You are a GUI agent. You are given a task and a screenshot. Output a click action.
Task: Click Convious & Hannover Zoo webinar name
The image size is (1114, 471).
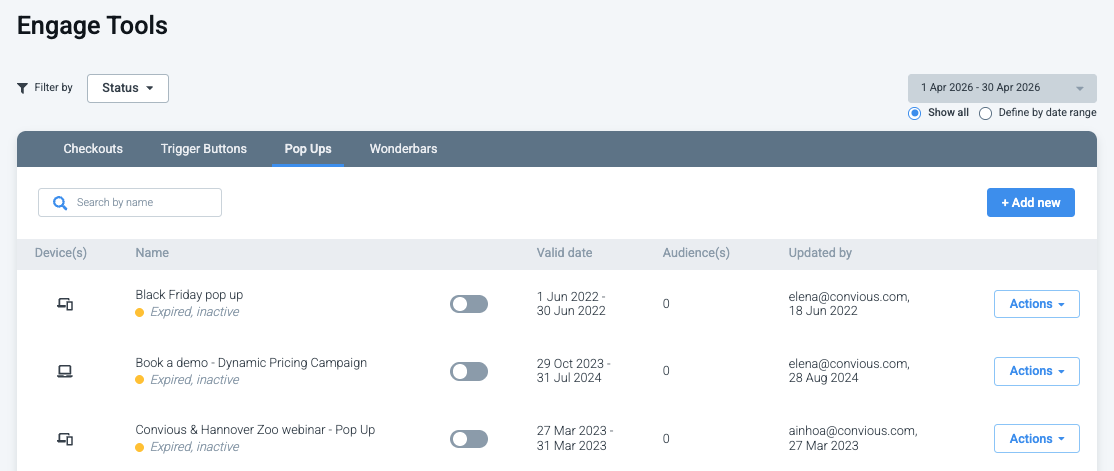pos(255,430)
